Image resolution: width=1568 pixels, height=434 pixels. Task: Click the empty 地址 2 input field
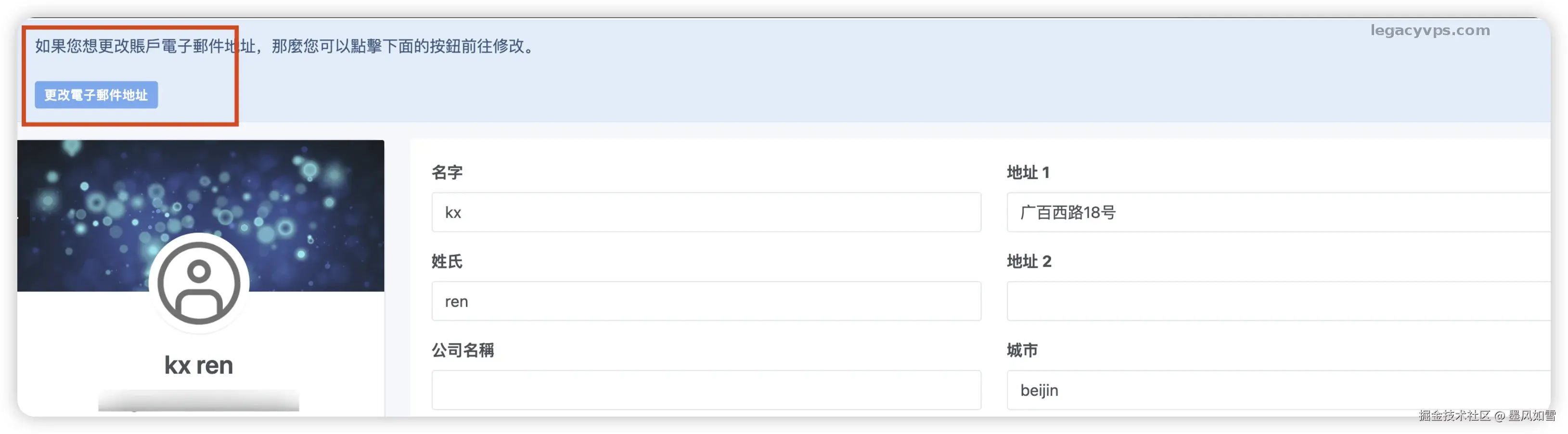click(1278, 301)
